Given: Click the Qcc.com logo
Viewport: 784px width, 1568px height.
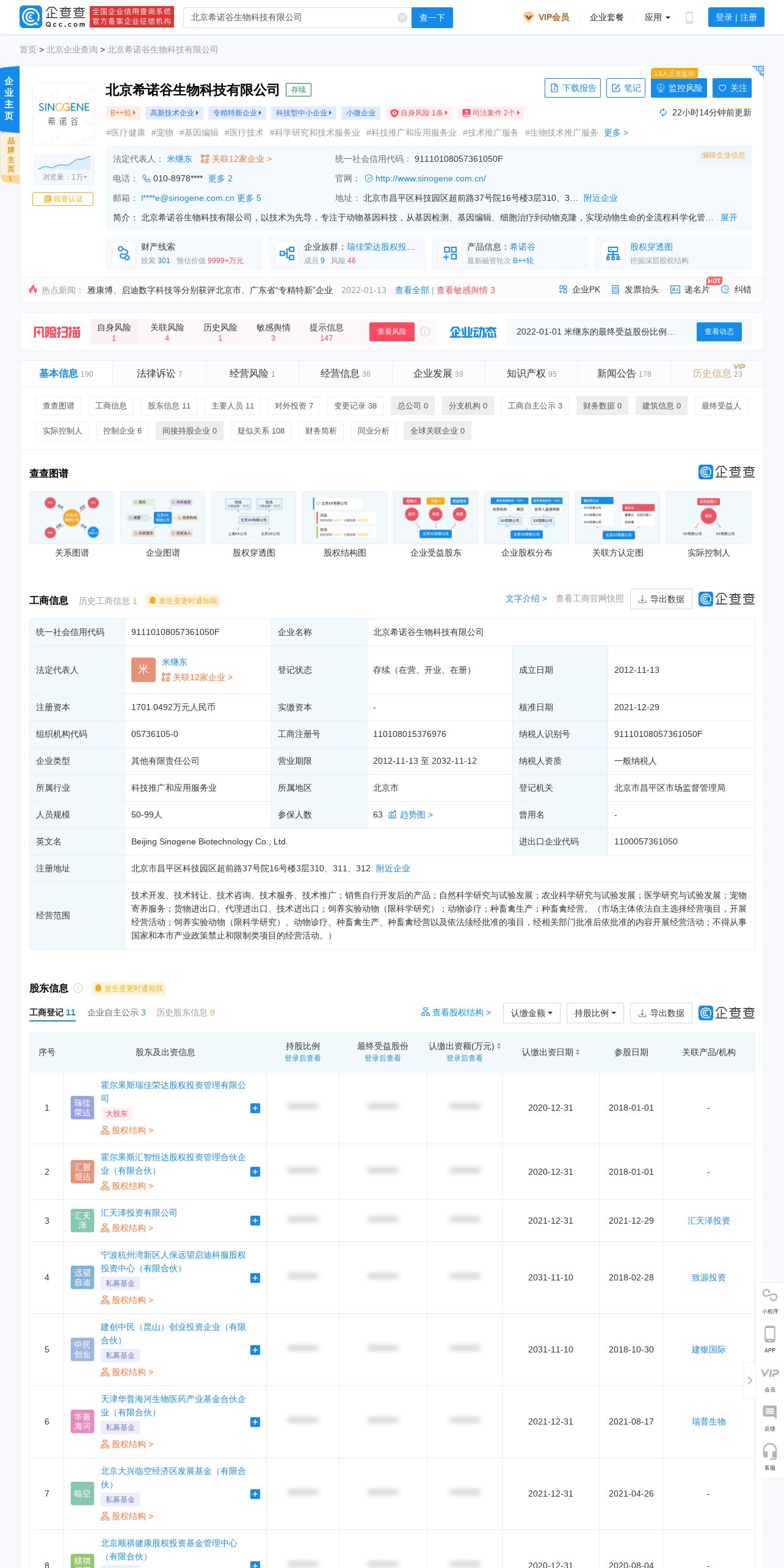Looking at the screenshot, I should coord(53,17).
